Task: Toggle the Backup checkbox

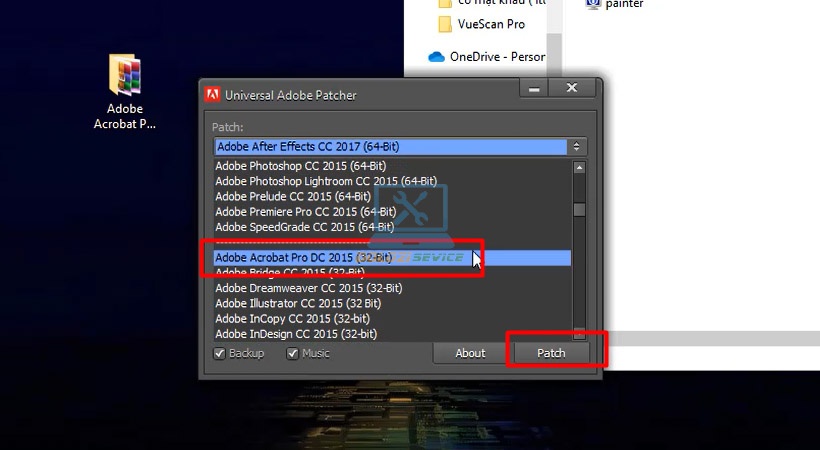Action: 220,354
